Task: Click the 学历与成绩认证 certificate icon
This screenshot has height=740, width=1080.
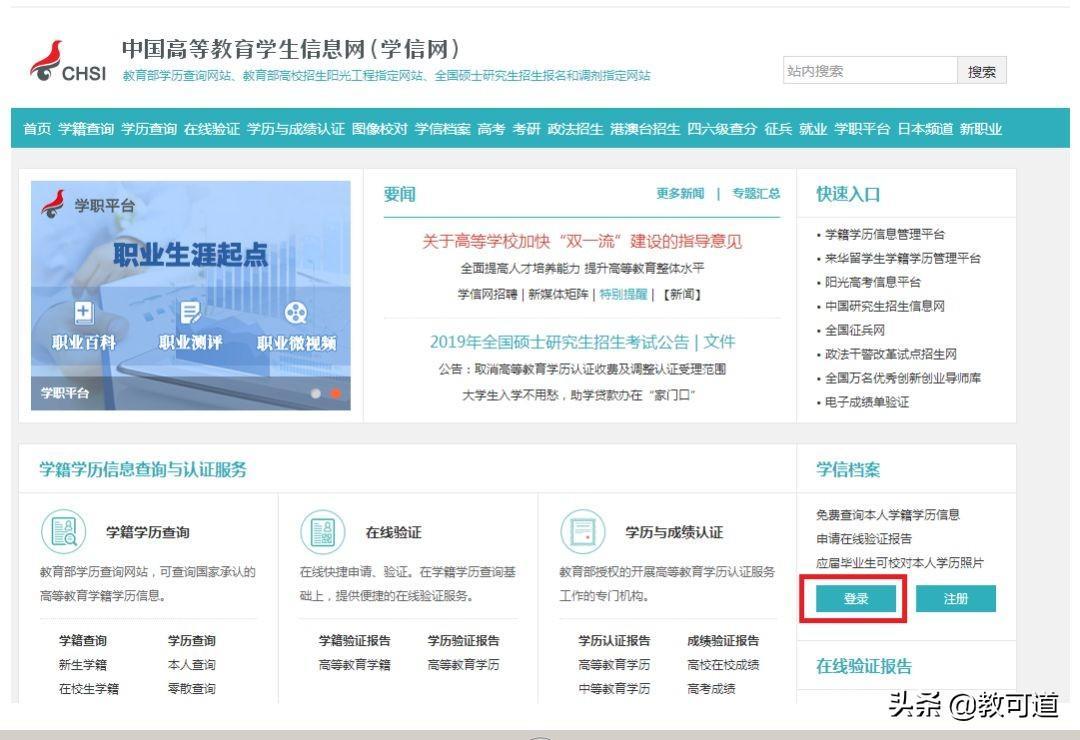Action: [x=583, y=532]
